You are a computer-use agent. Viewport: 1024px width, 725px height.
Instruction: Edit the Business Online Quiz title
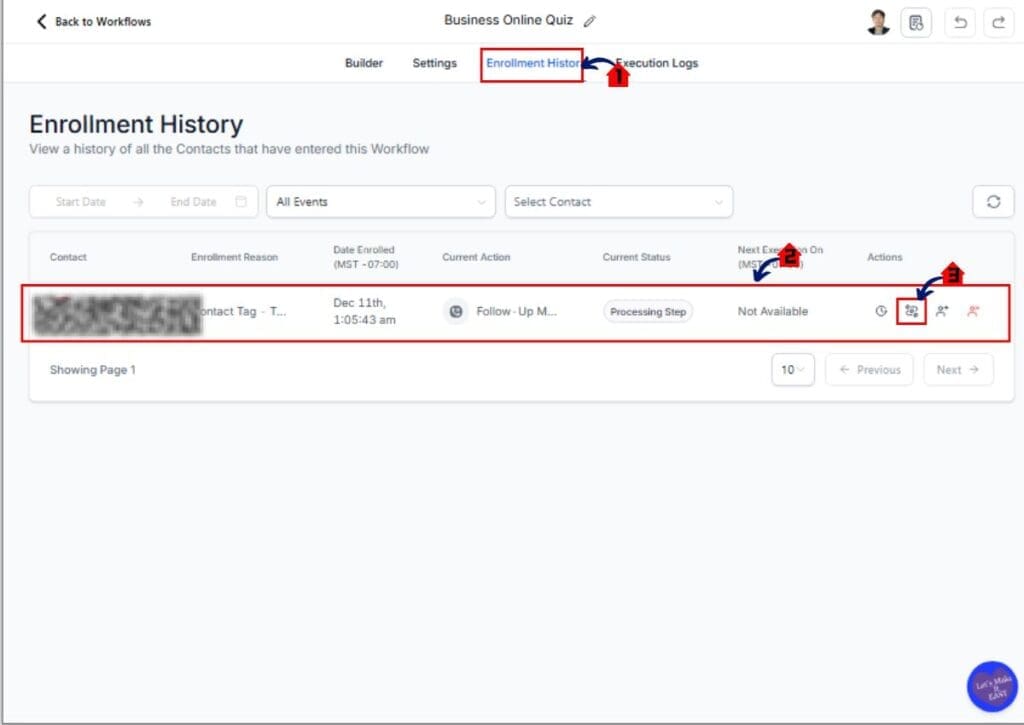click(x=591, y=19)
